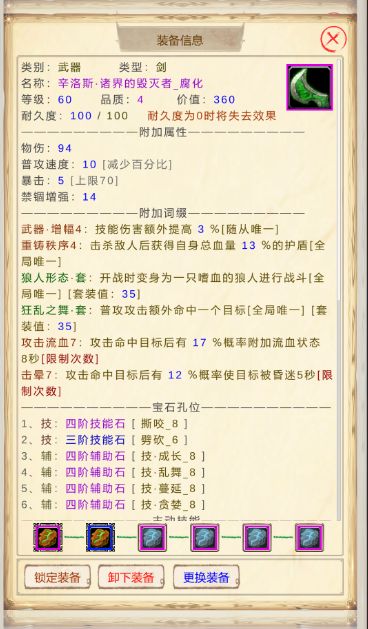The image size is (368, 629).
Task: Click the 四阶技能石 撕咬_8 gem entry
Action: (x=105, y=424)
